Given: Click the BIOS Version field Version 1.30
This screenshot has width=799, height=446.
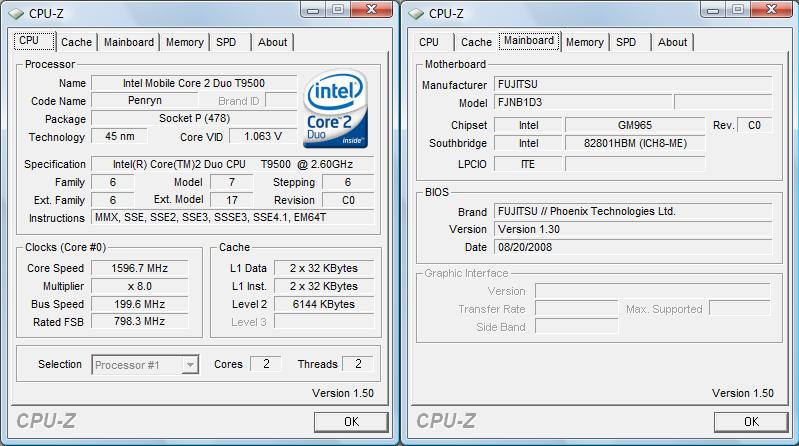Looking at the screenshot, I should click(633, 229).
